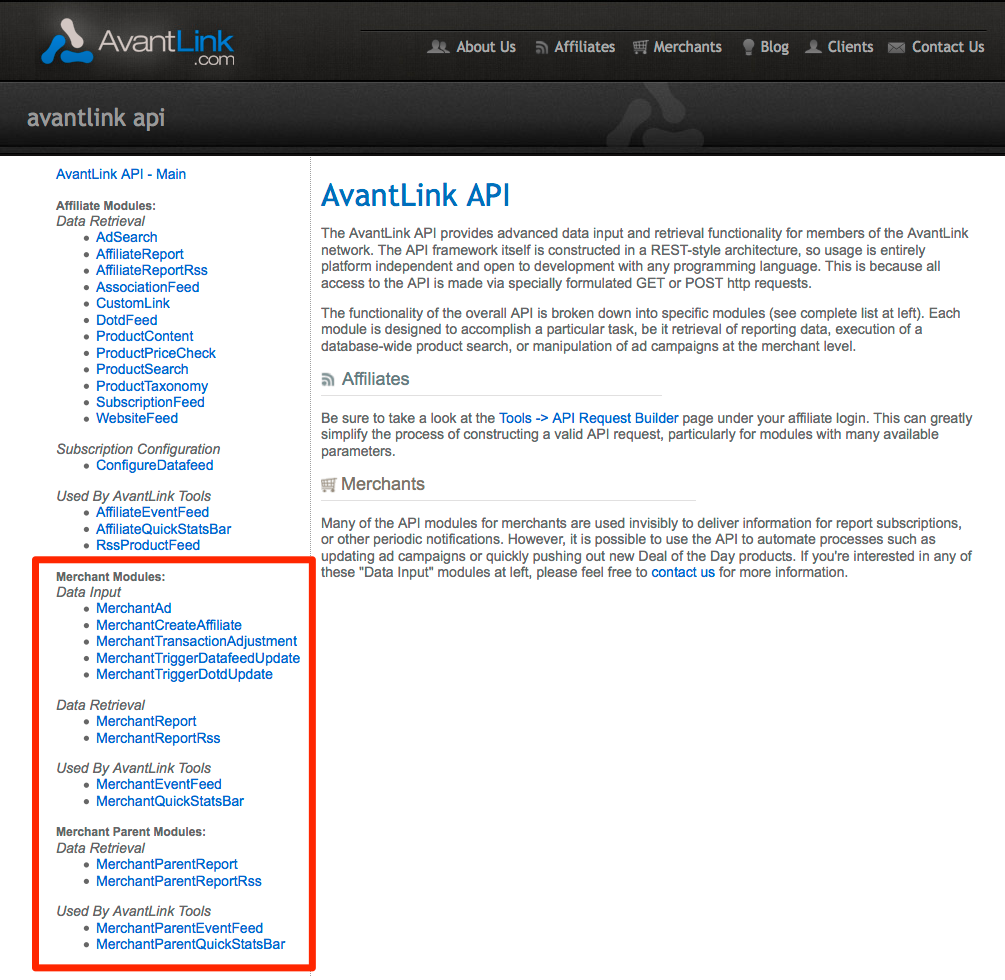The width and height of the screenshot is (1005, 980).
Task: Follow the Tools -> API Request Builder link
Action: pyautogui.click(x=588, y=418)
